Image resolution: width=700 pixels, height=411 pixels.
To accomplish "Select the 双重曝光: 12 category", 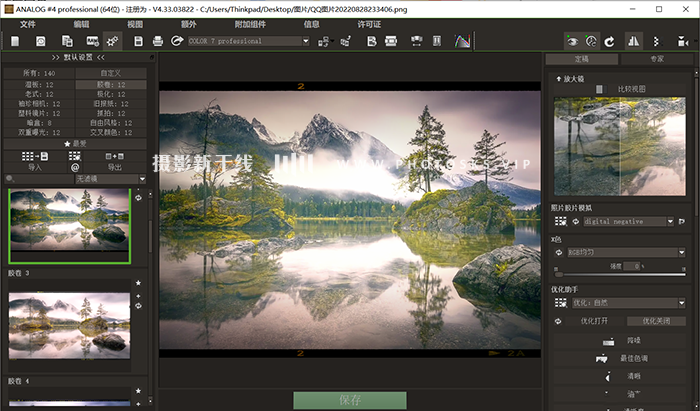I will pyautogui.click(x=39, y=133).
